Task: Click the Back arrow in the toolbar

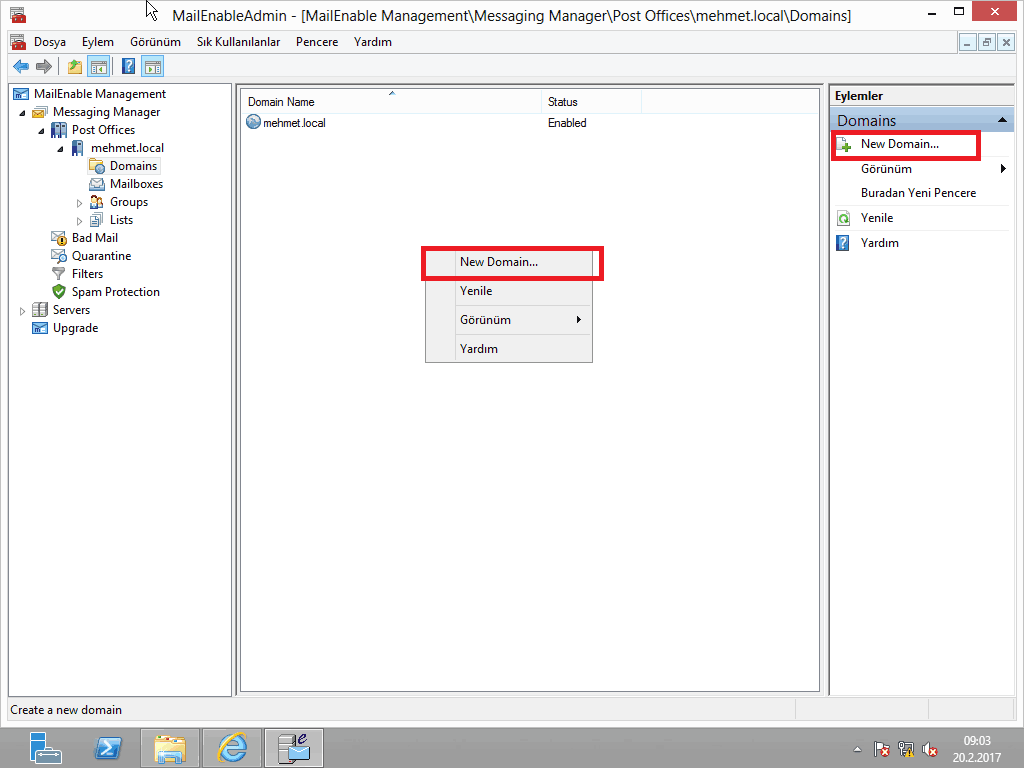Action: 20,67
